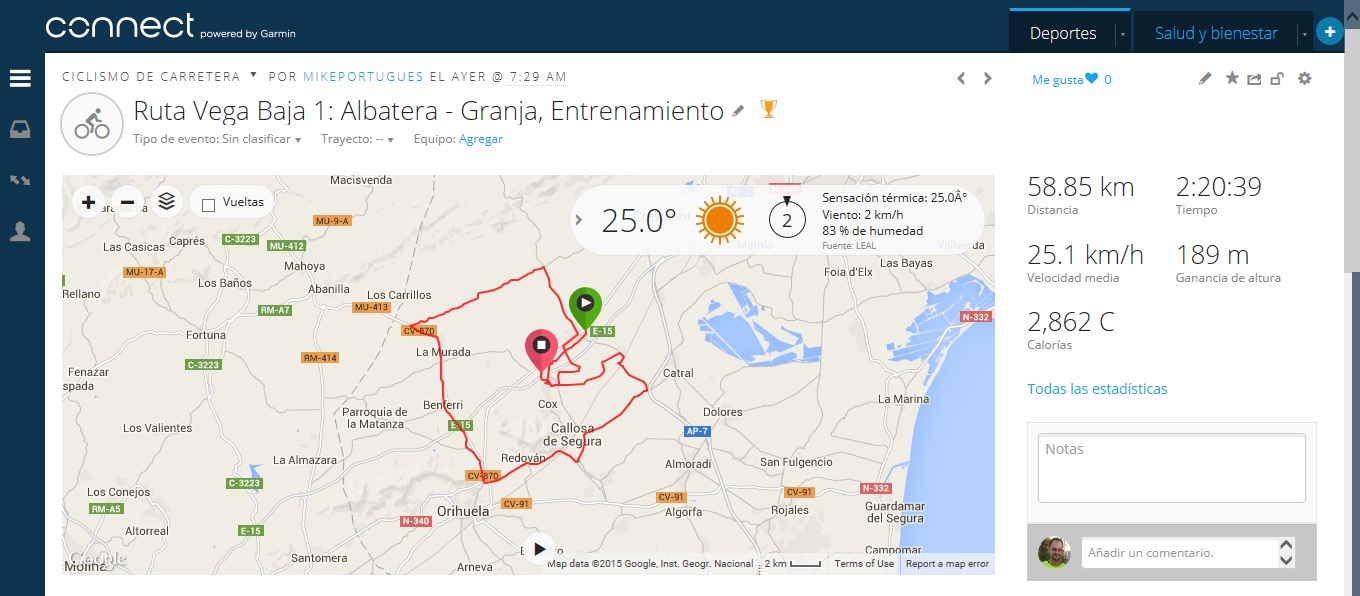
Task: Click the share export icon
Action: coord(1254,78)
